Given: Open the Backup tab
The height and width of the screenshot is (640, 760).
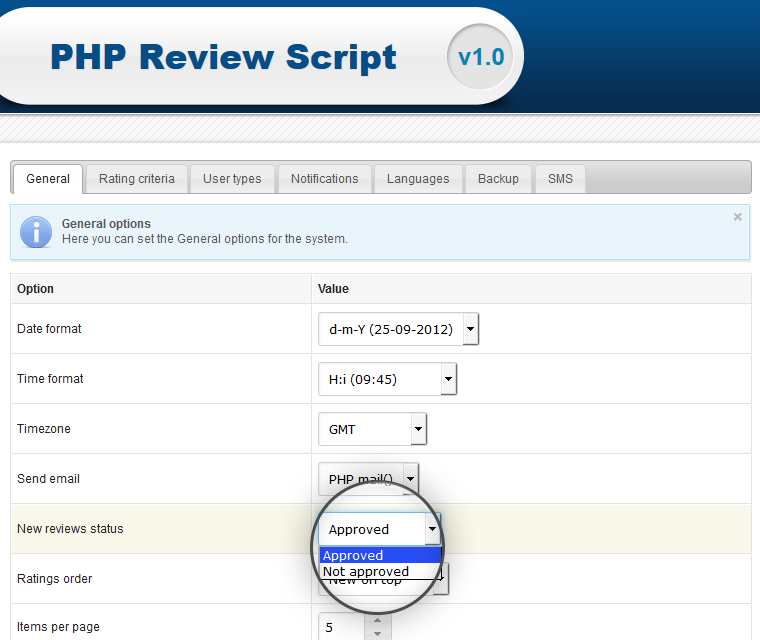Looking at the screenshot, I should tap(498, 179).
